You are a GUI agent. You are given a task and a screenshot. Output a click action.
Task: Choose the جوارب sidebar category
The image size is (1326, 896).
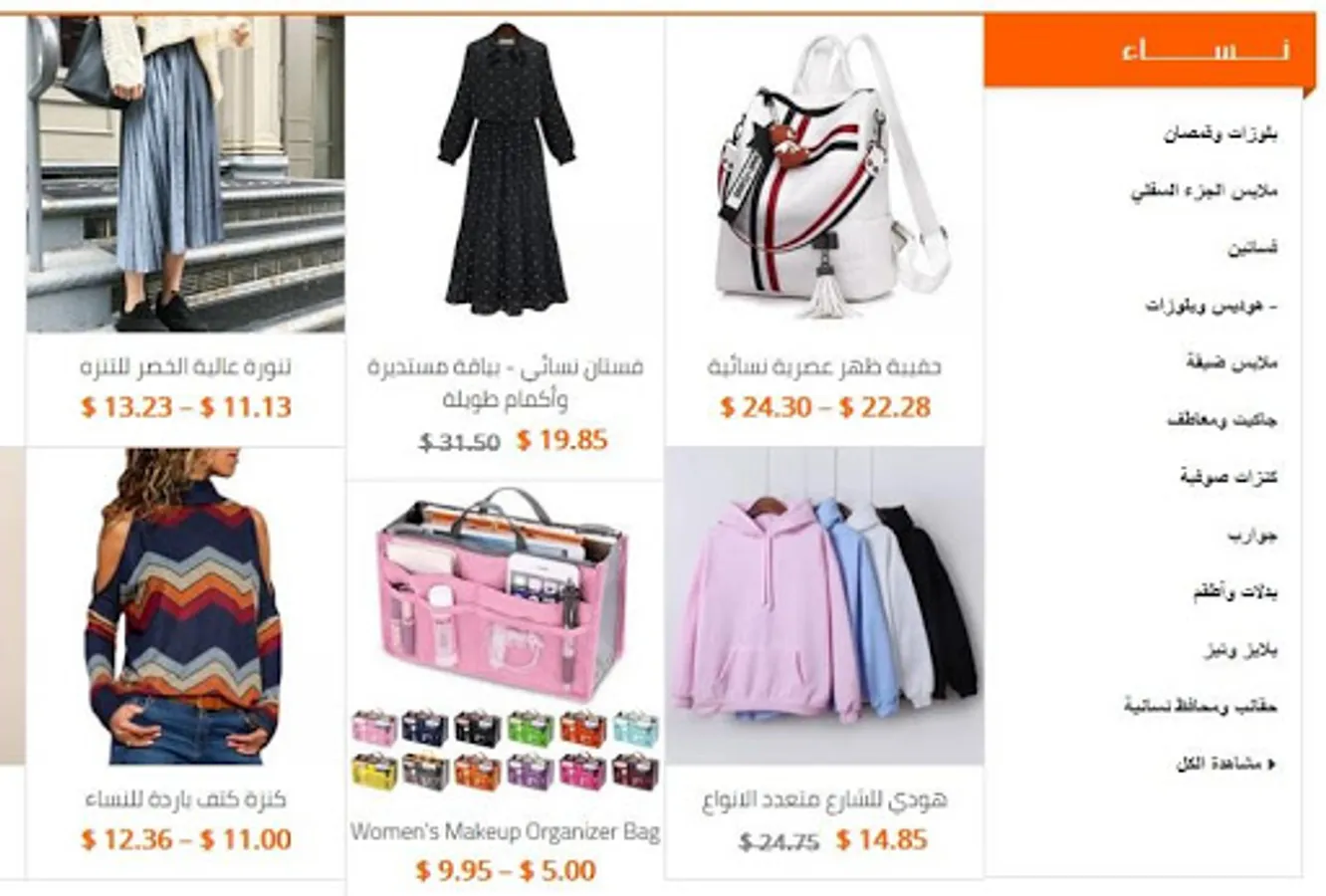1252,536
